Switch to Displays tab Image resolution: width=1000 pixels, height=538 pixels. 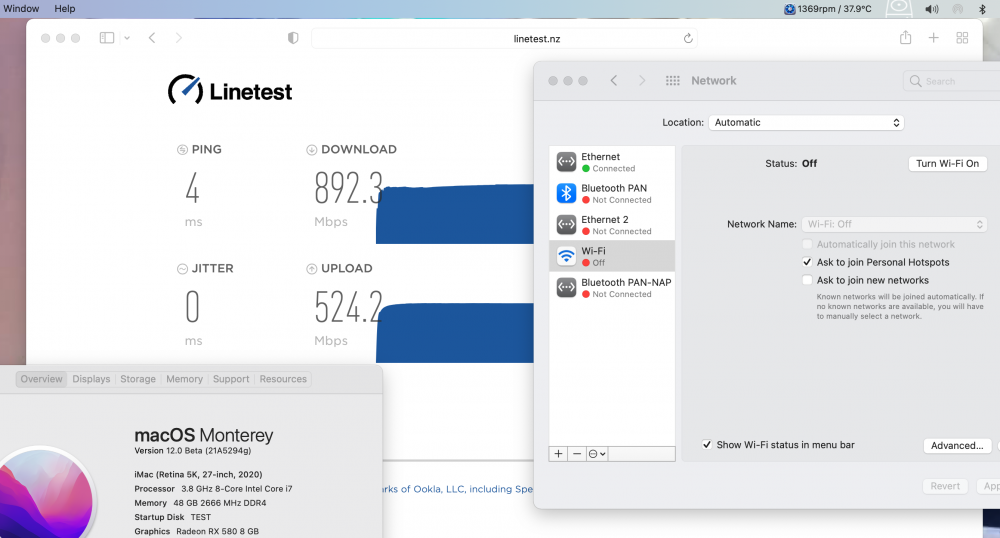pos(91,379)
